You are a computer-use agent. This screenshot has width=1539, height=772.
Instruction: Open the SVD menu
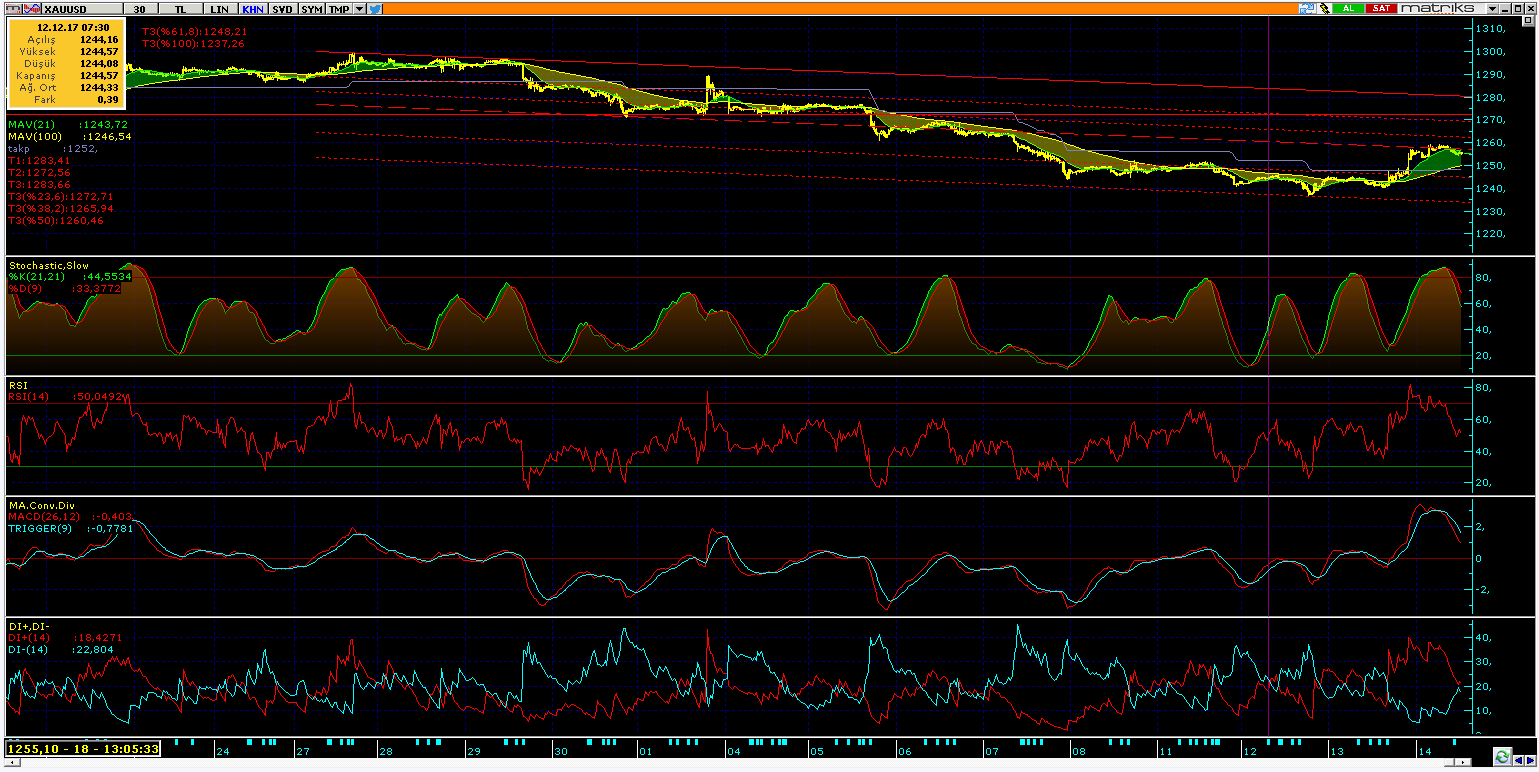[x=282, y=7]
